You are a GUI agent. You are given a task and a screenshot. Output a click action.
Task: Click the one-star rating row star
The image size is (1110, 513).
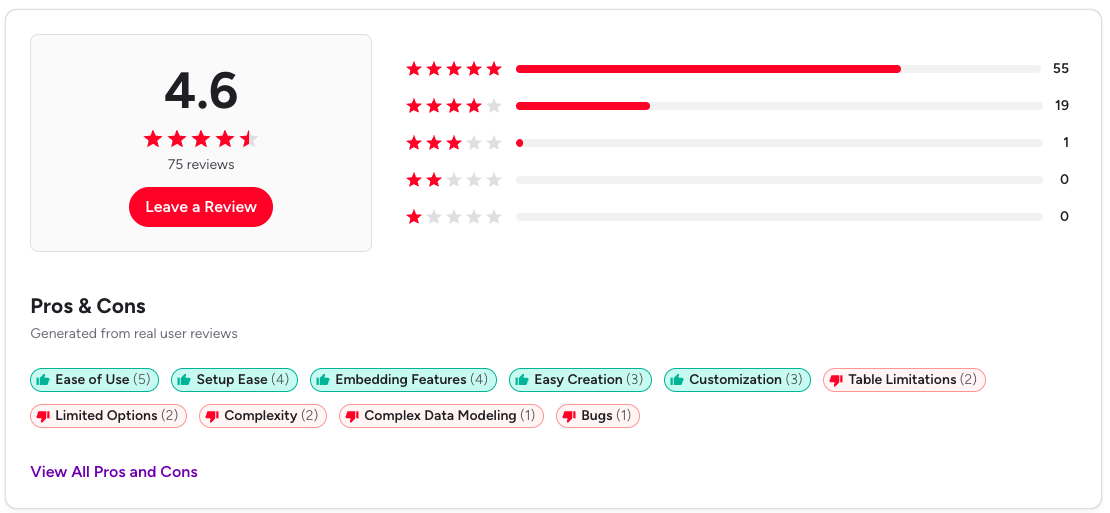[414, 217]
